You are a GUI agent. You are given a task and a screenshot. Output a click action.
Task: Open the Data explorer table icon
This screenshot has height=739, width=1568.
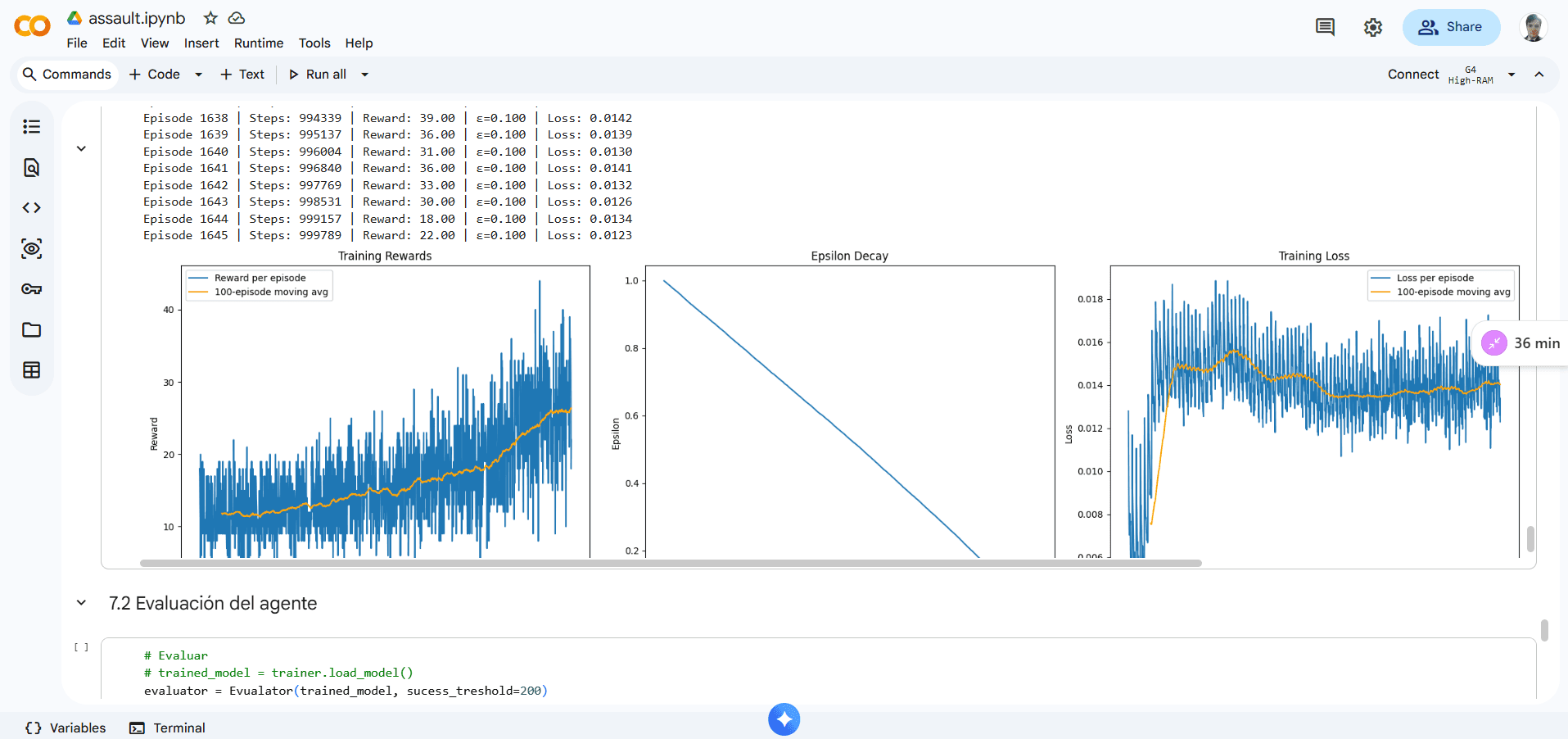pyautogui.click(x=31, y=370)
